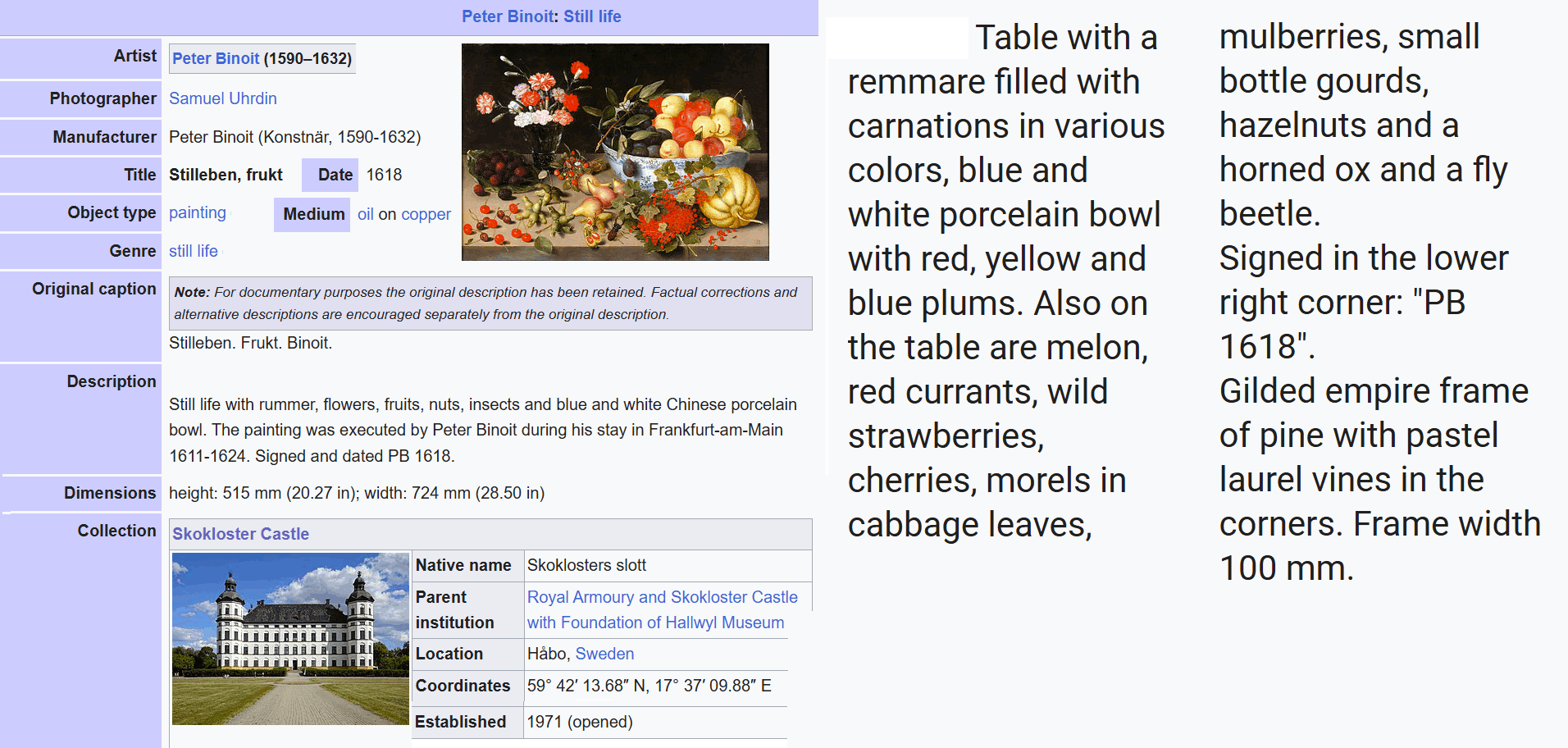Image resolution: width=1568 pixels, height=748 pixels.
Task: Open the still life painting thumbnail
Action: coord(615,152)
